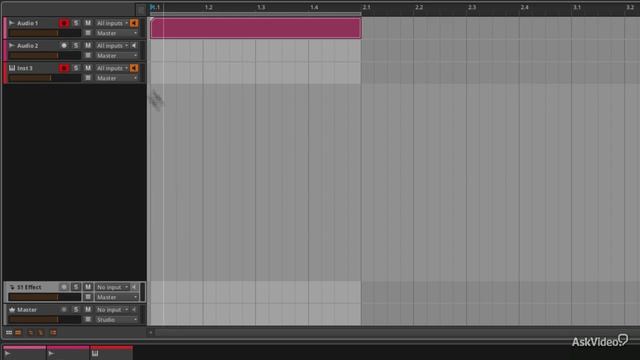Solo the Inst 3 track

(76, 68)
